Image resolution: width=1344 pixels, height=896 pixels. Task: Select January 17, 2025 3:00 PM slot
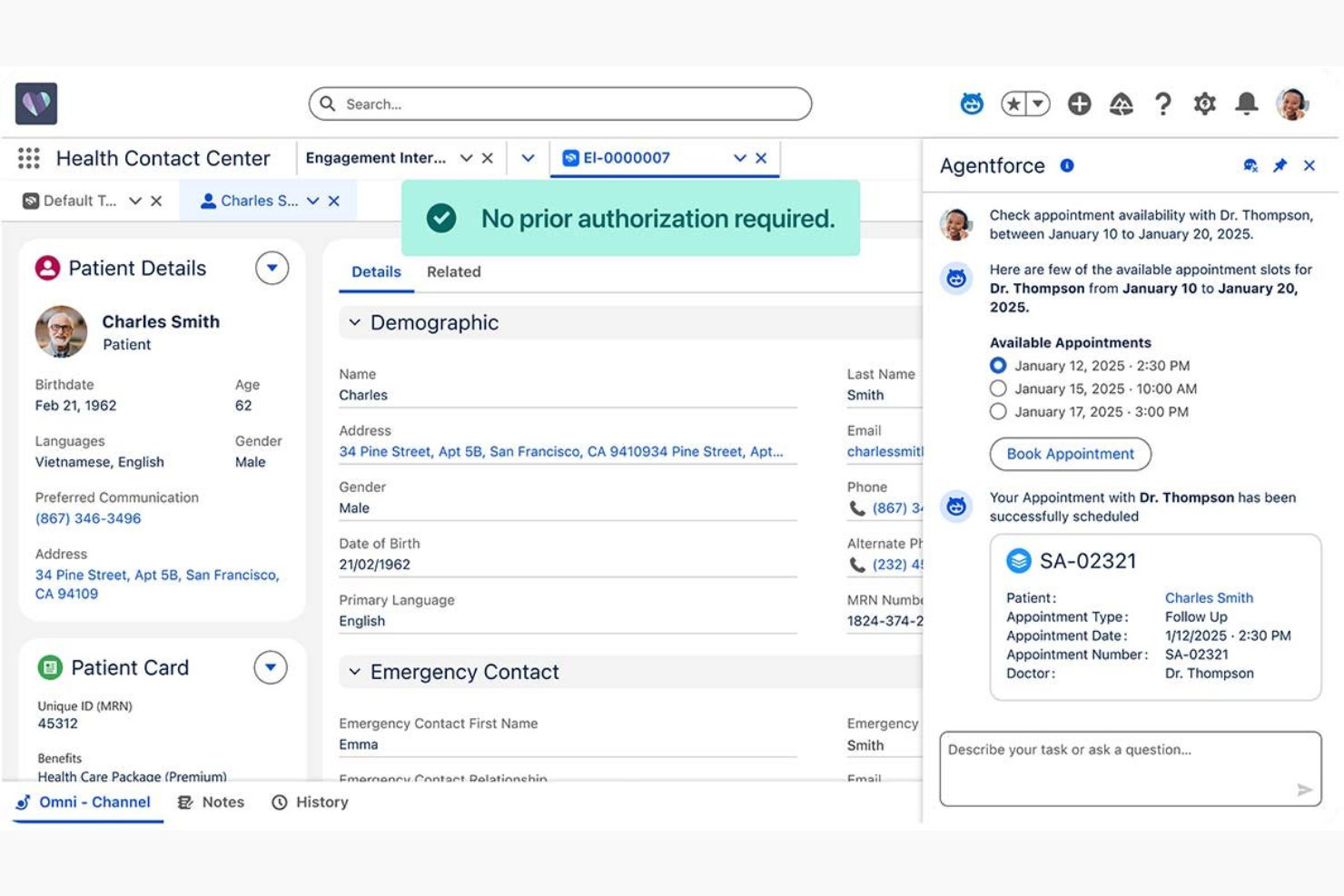(998, 411)
